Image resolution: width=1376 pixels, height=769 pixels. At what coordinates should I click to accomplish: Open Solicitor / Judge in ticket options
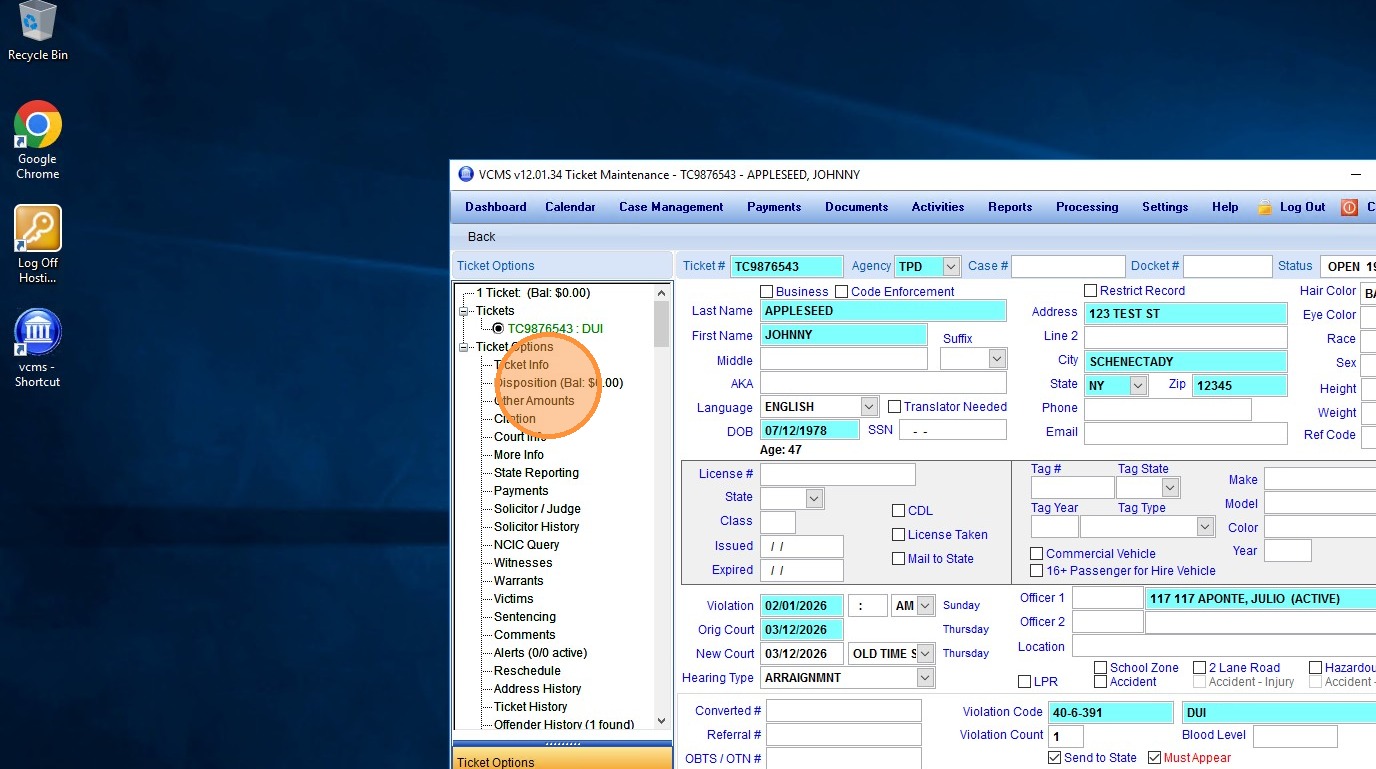(537, 509)
